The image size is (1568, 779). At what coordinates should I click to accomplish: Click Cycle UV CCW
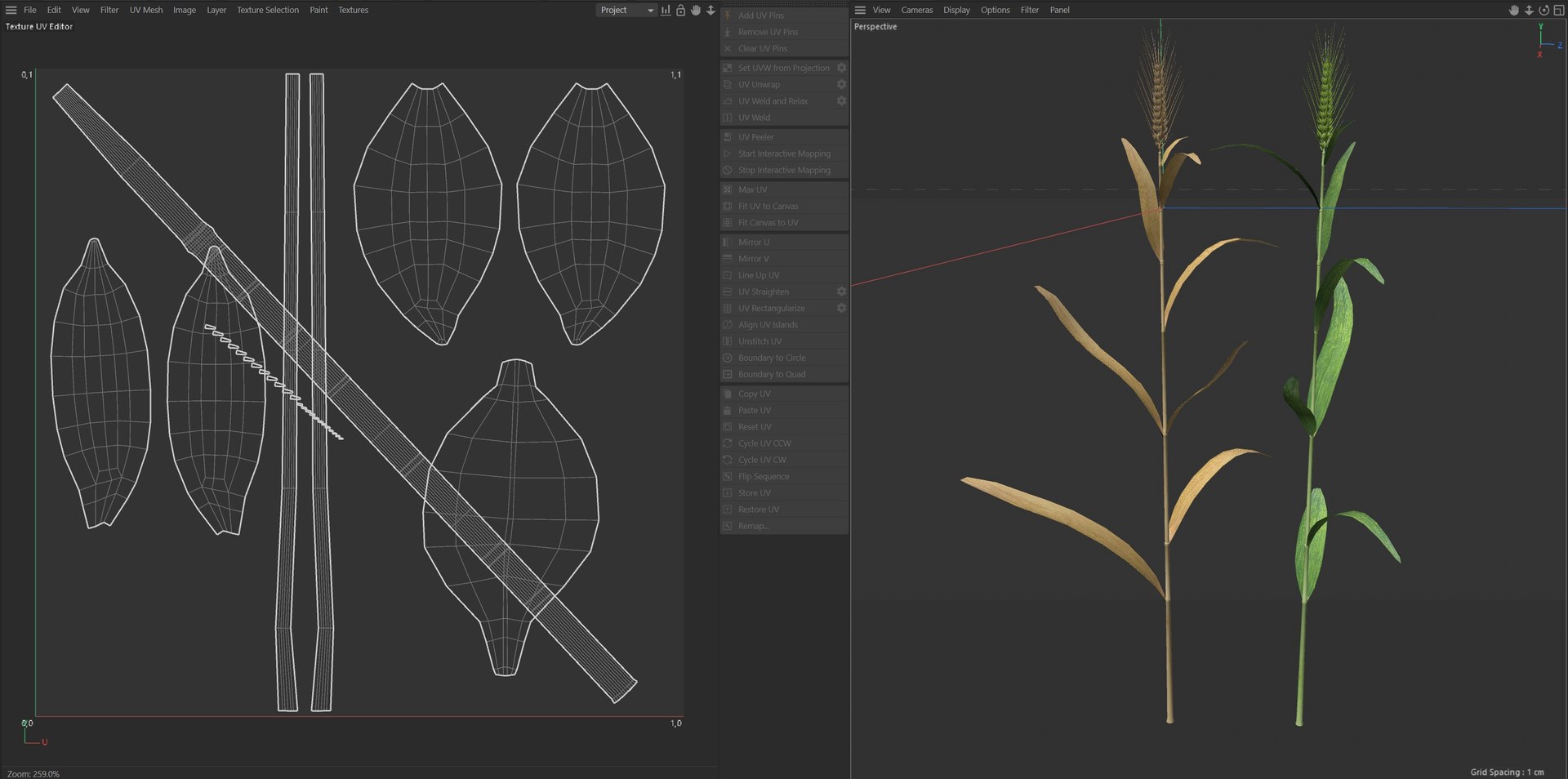(x=784, y=443)
